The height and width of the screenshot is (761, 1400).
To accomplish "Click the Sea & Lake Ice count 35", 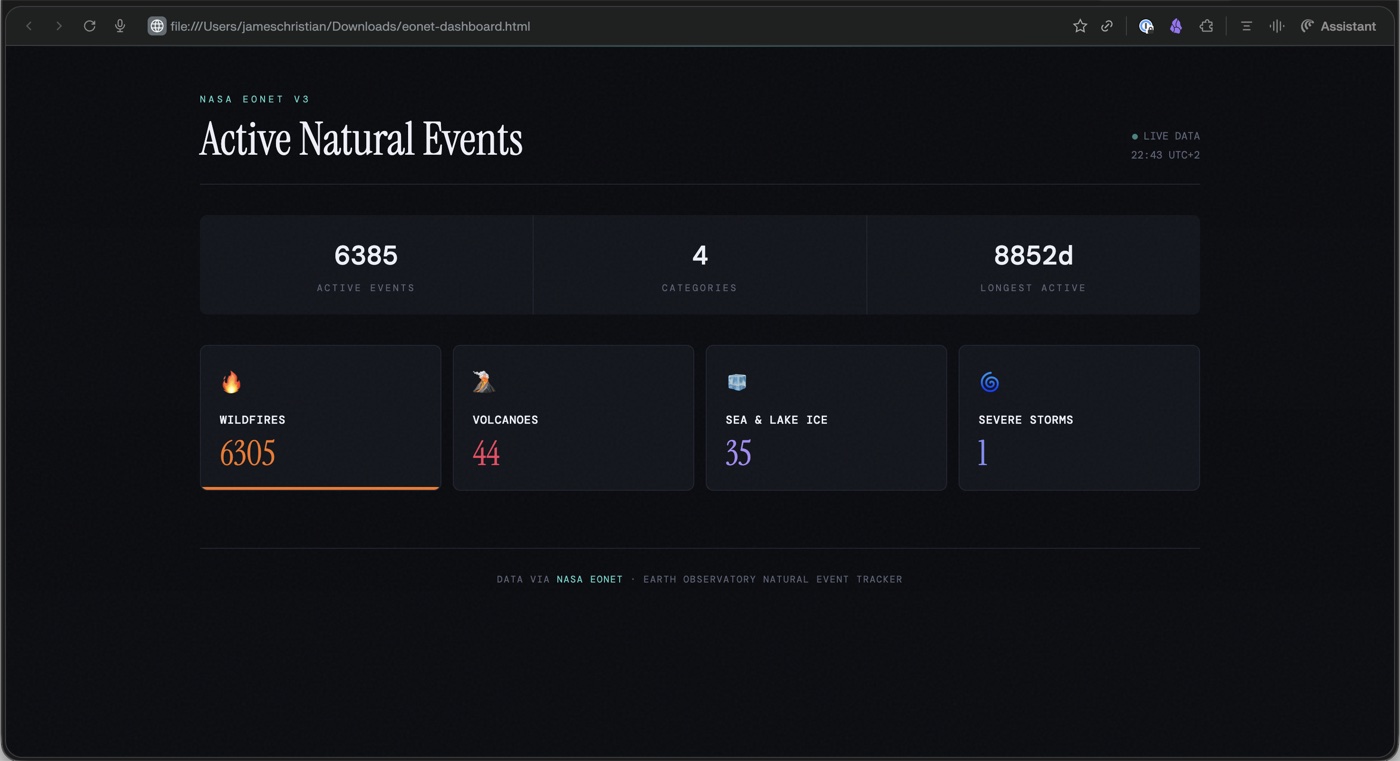I will tap(739, 454).
